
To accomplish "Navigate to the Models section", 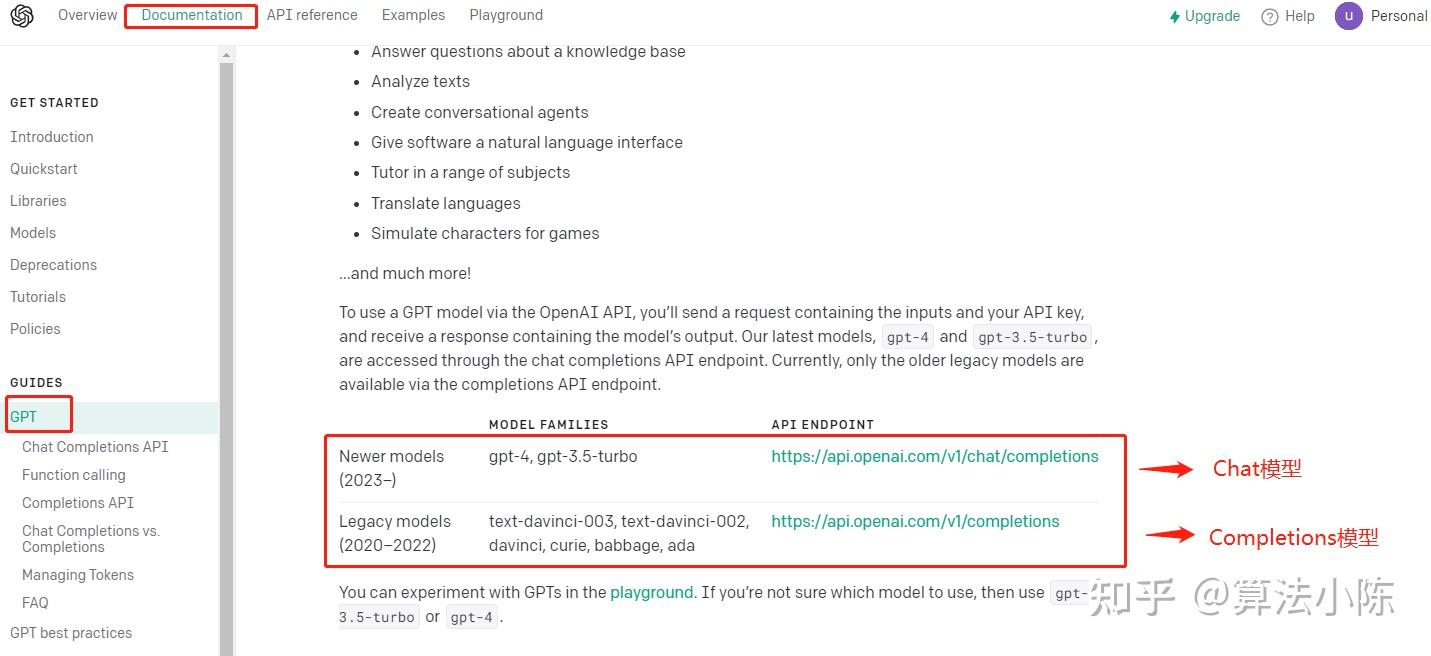I will [32, 232].
